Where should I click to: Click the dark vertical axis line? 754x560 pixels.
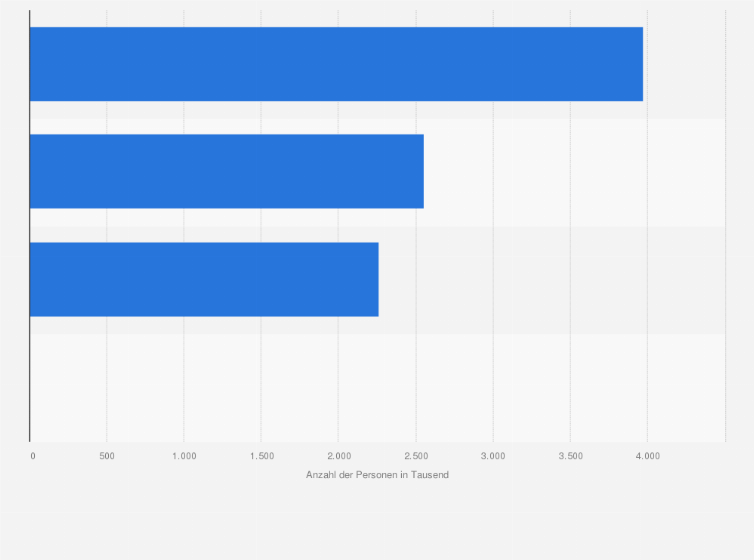[x=29, y=226]
